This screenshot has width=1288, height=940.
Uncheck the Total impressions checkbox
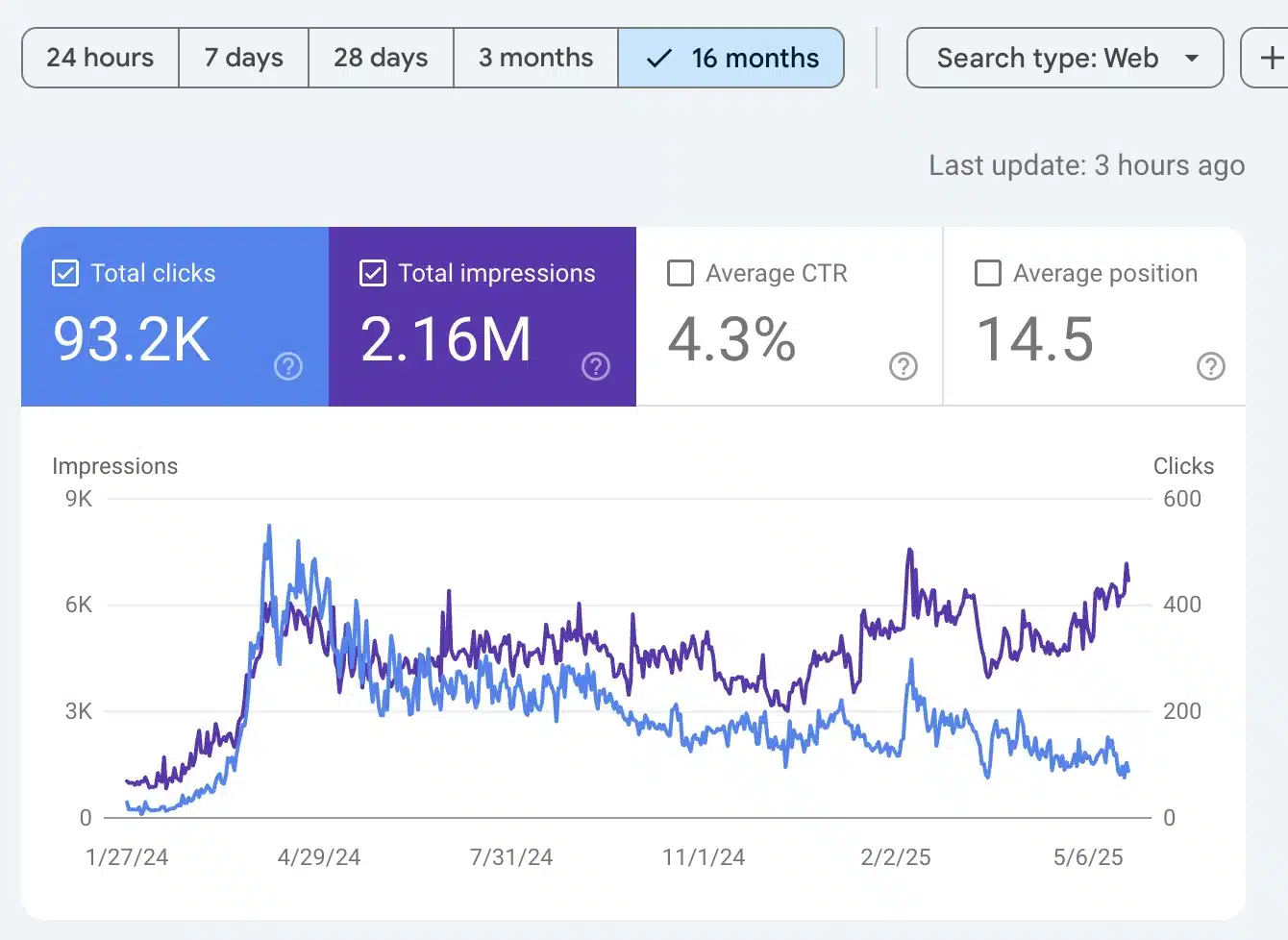373,274
